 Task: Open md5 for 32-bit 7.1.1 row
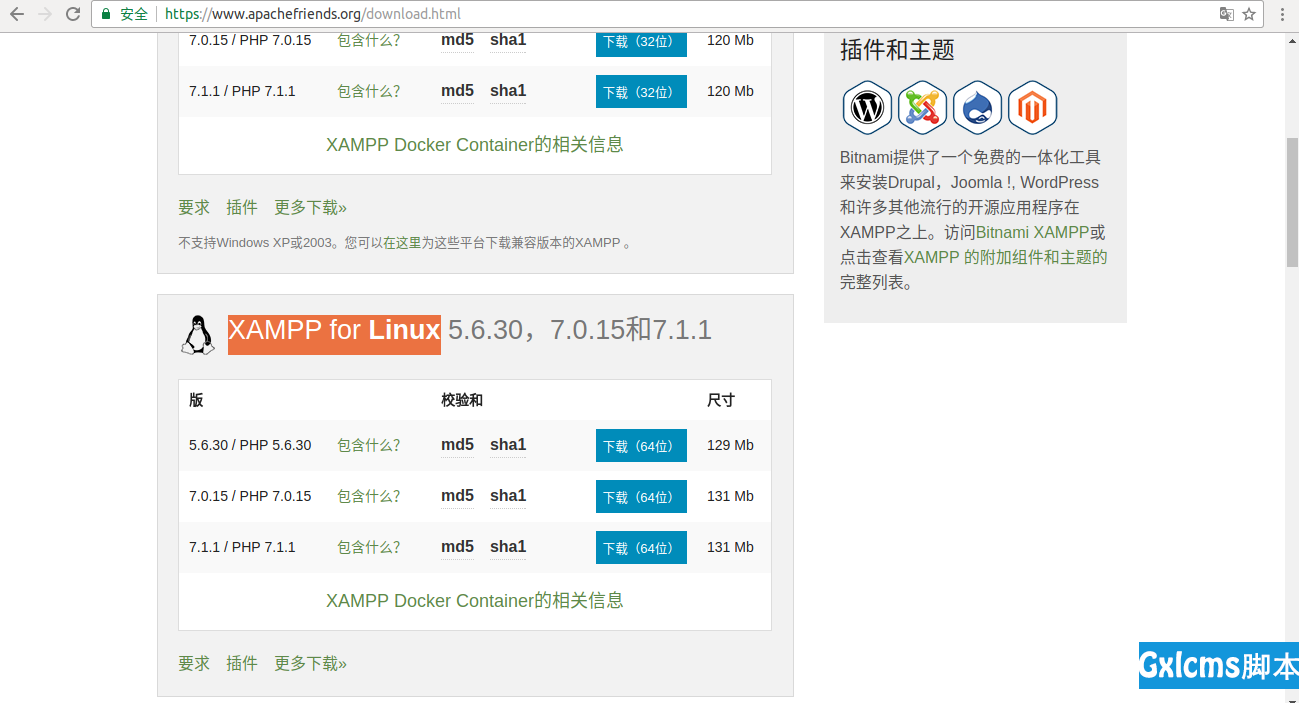[457, 91]
